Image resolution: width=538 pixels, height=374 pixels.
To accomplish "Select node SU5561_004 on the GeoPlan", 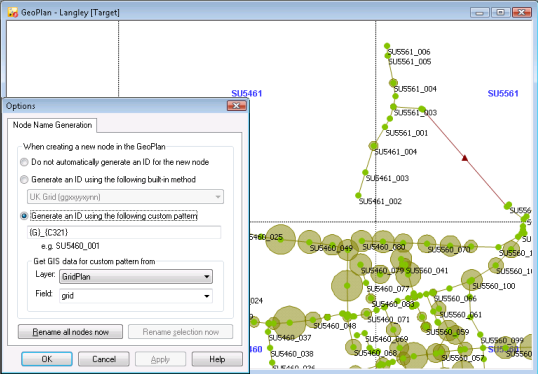I will 393,83.
